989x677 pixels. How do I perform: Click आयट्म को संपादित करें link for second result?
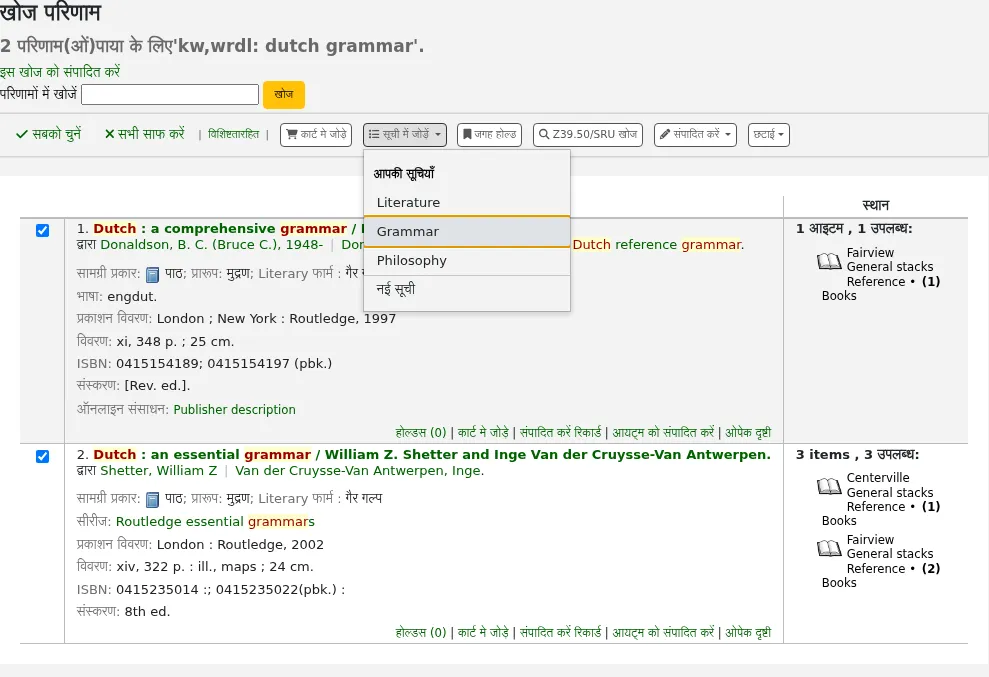tap(664, 633)
